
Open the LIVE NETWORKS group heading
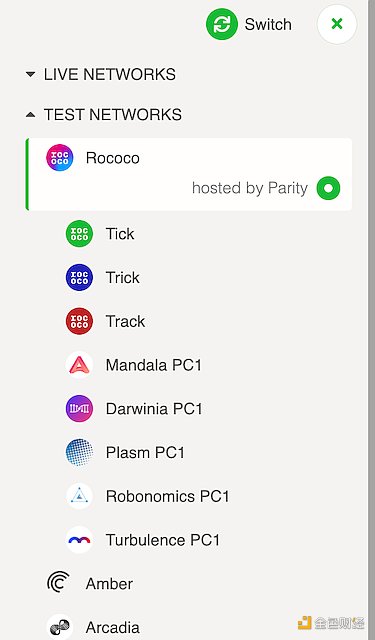(x=110, y=74)
